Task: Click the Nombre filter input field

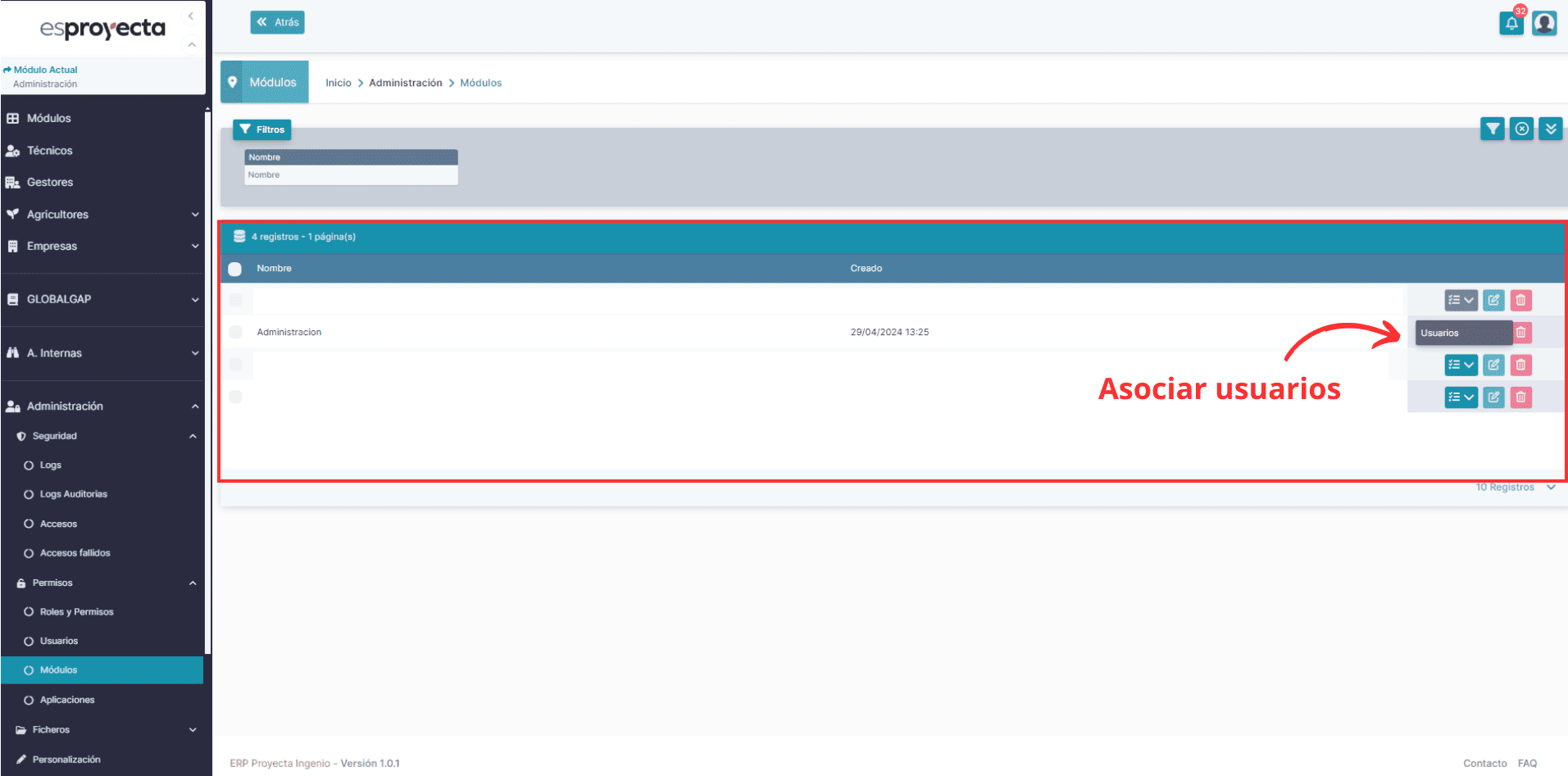Action: coord(351,175)
